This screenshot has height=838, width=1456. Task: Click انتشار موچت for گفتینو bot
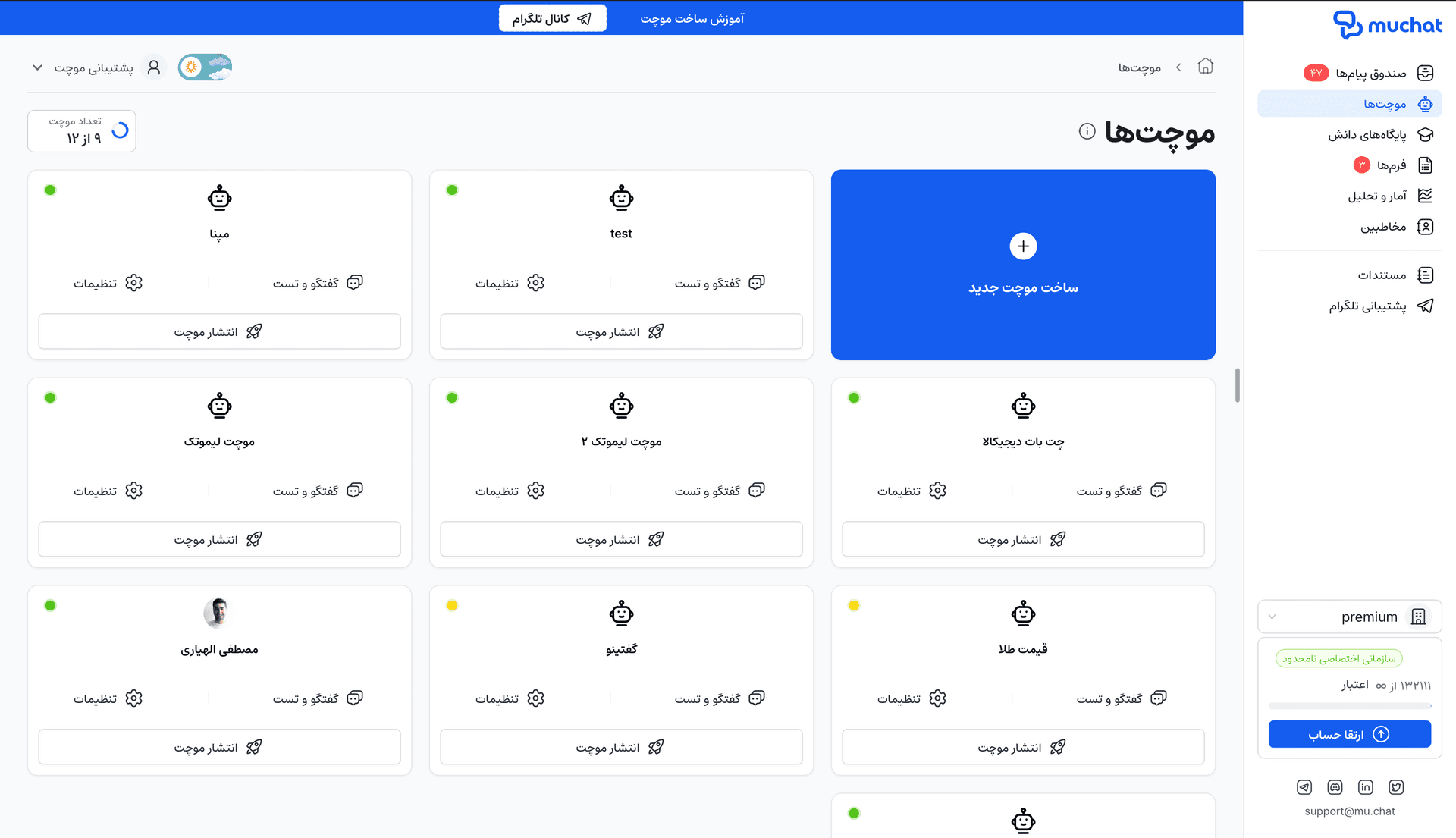click(621, 747)
